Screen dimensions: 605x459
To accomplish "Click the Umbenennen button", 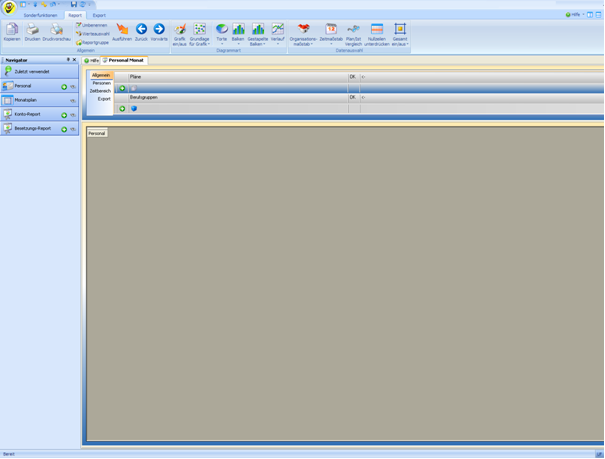I will (x=93, y=25).
